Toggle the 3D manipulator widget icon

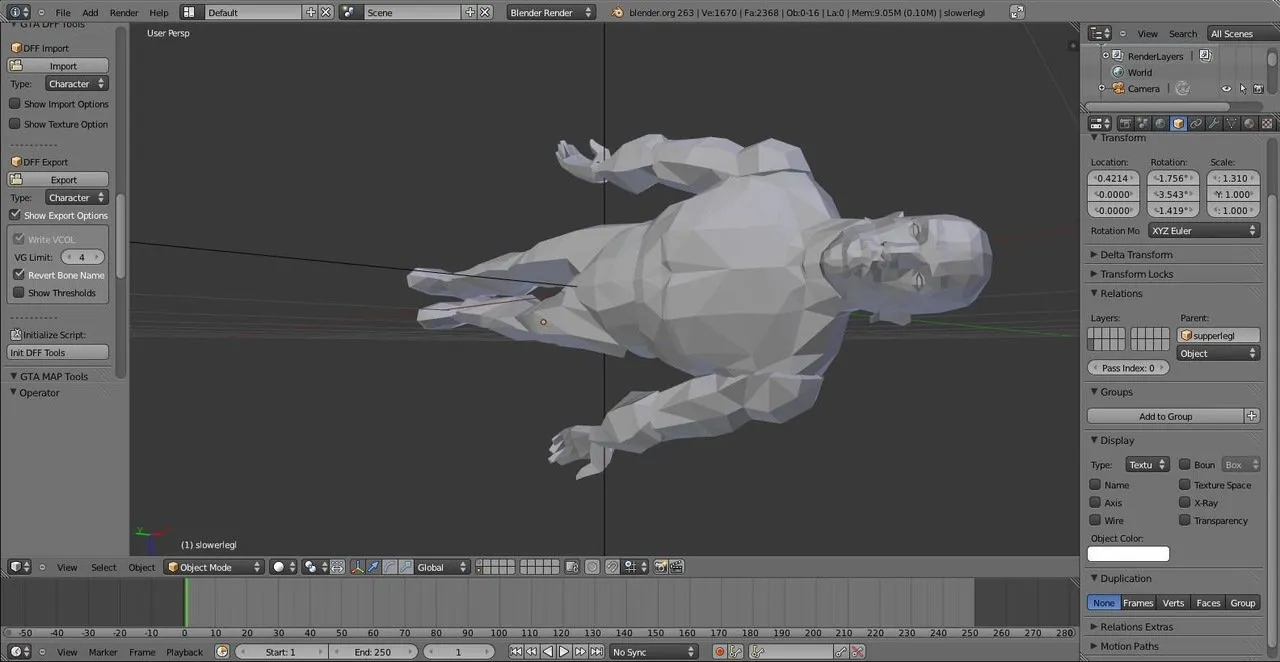pyautogui.click(x=358, y=567)
